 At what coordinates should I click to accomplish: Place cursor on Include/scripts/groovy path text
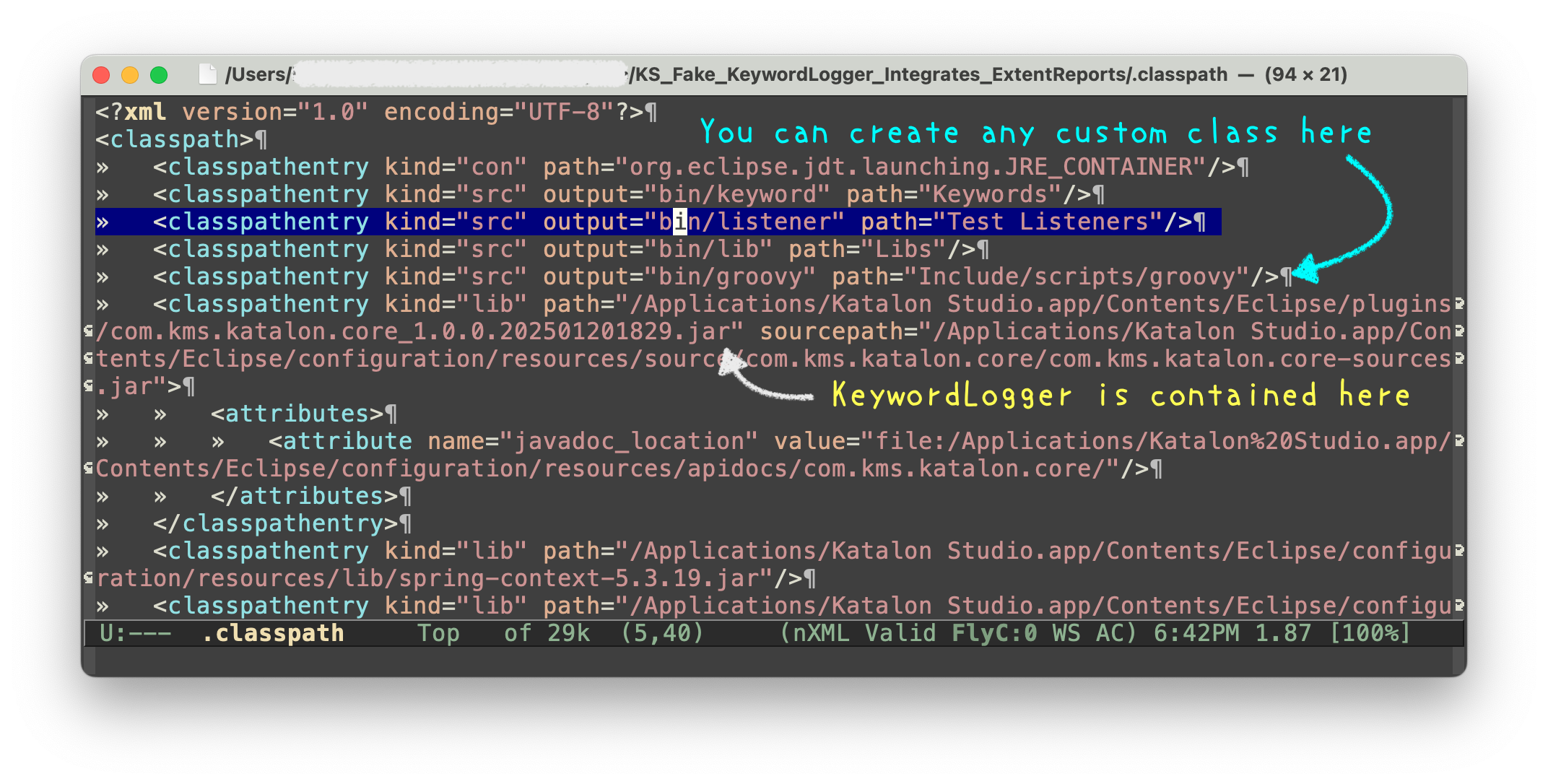pyautogui.click(x=1076, y=276)
